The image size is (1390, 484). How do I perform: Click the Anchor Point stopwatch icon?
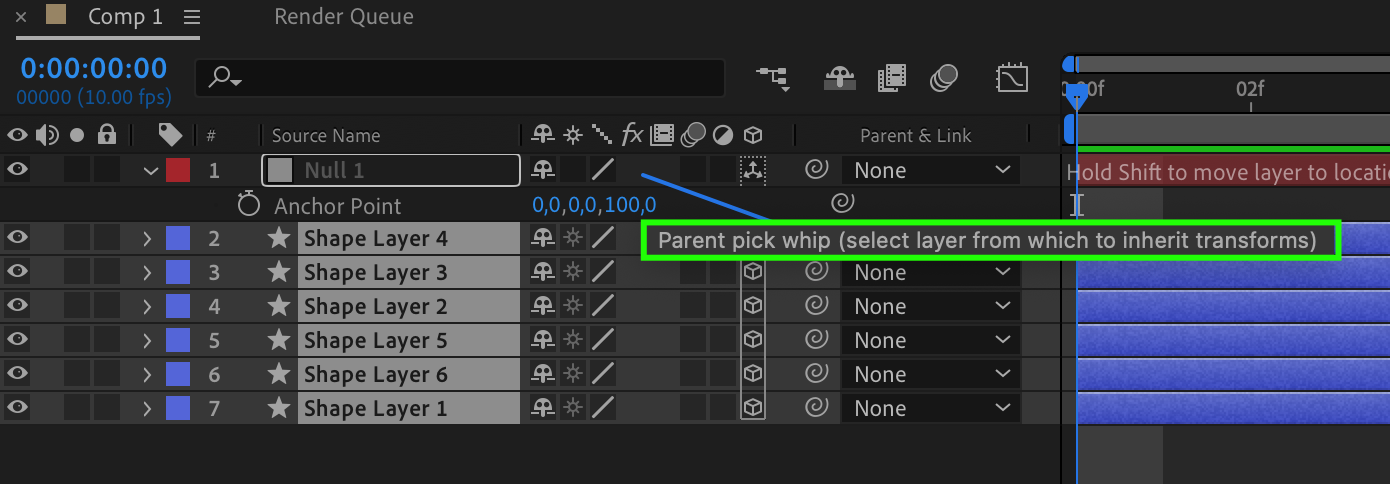248,205
